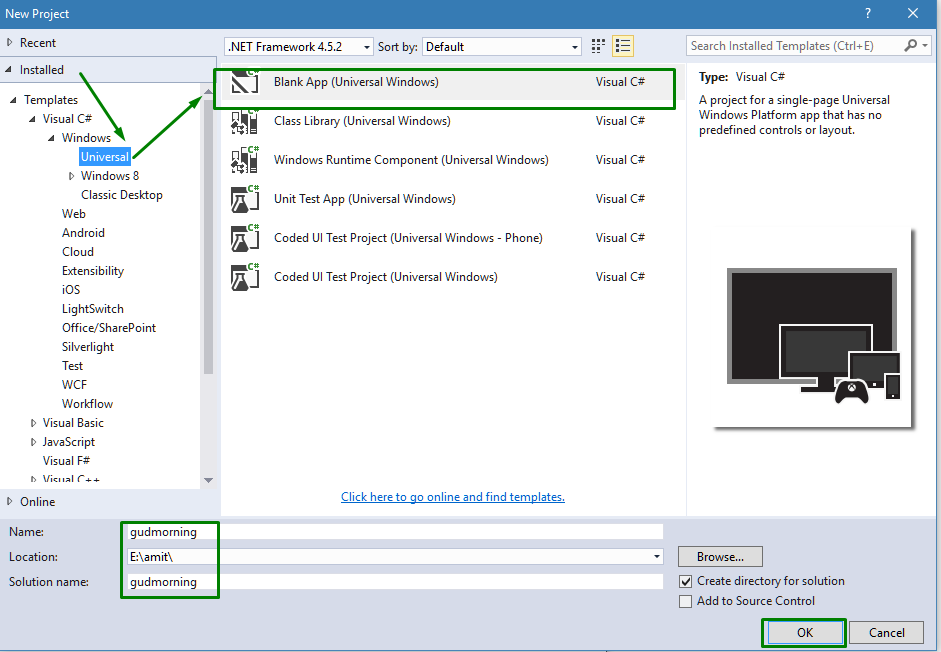941x652 pixels.
Task: Collapse the Windows tree node
Action: pyautogui.click(x=52, y=138)
